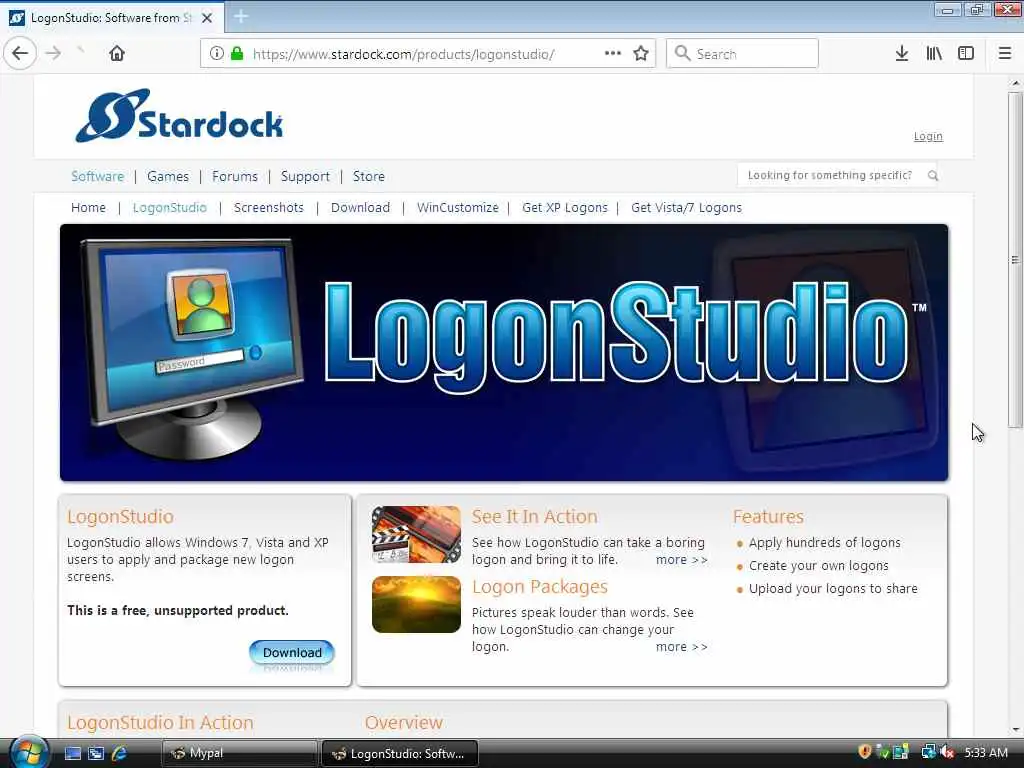Click the muted volume tray icon
The image size is (1024, 768).
[x=948, y=752]
